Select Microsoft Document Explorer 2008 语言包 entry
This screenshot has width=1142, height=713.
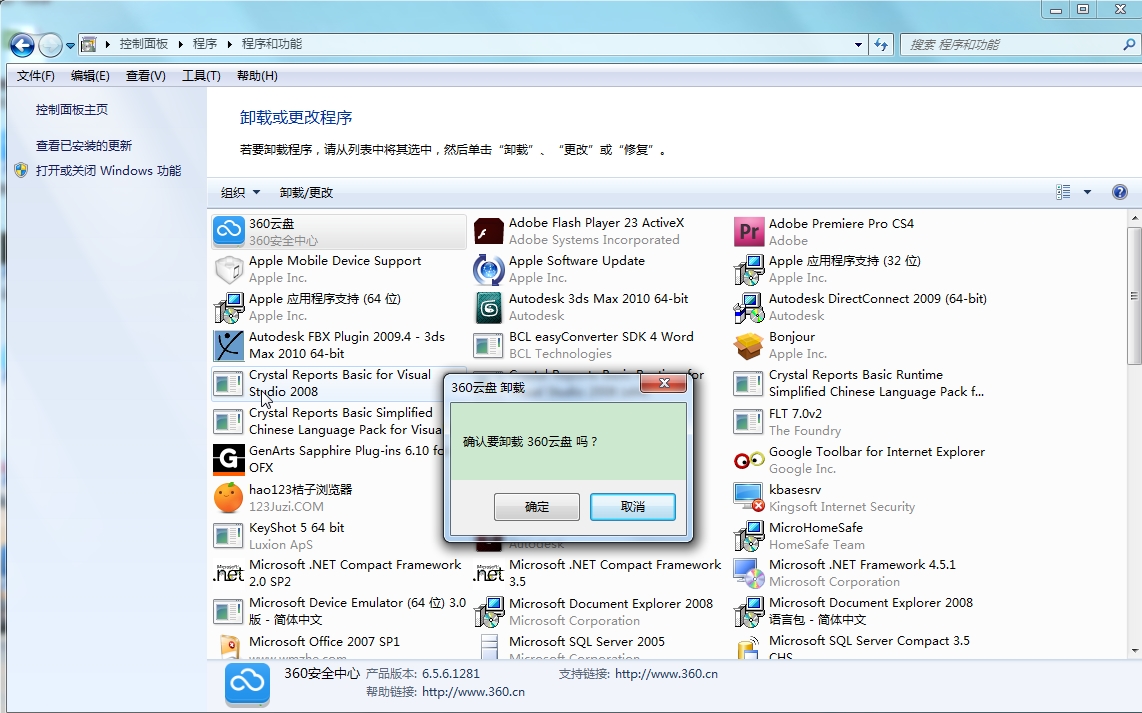click(x=859, y=611)
